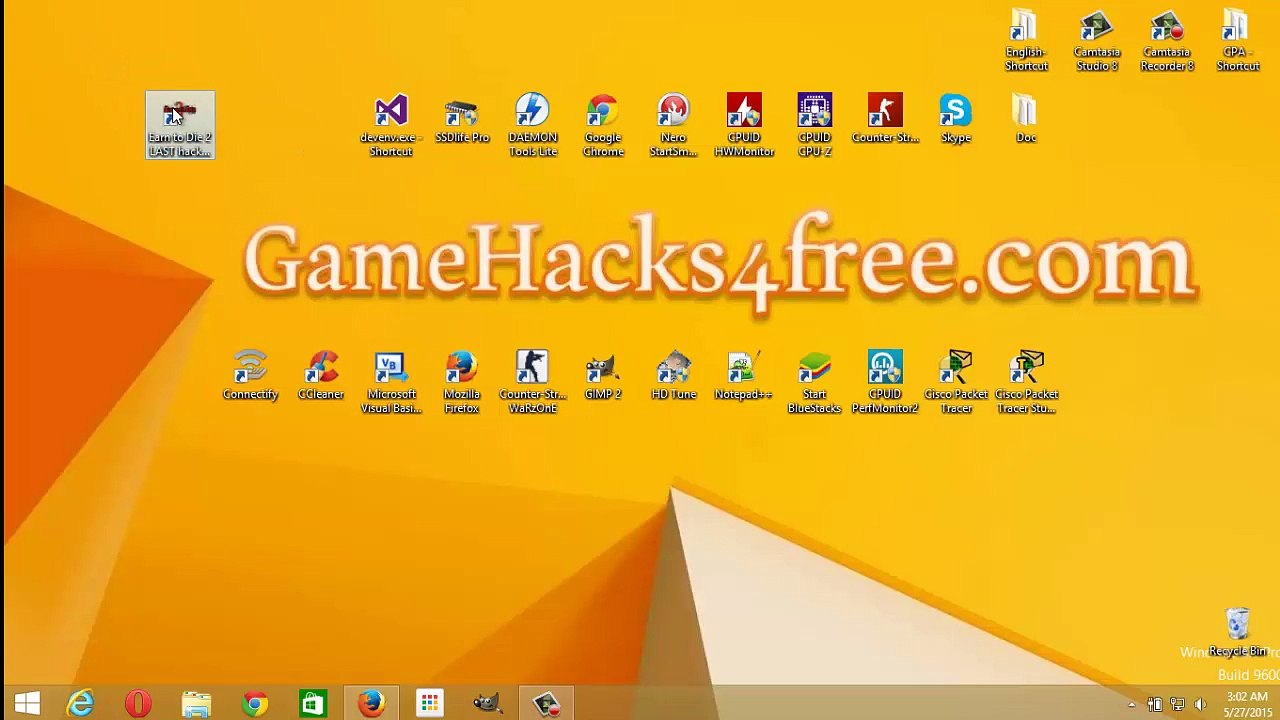
Task: Click the Nero StartSmart desktop icon
Action: pos(673,126)
